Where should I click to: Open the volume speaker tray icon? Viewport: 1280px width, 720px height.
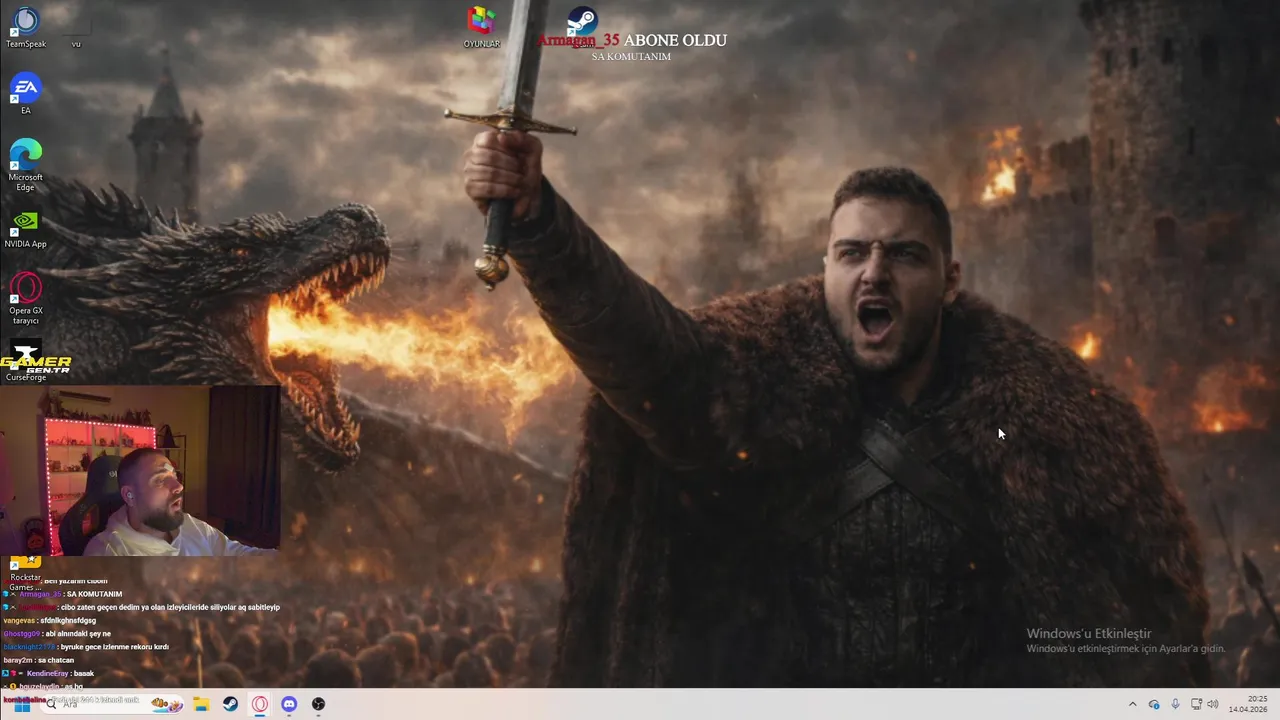point(1213,704)
